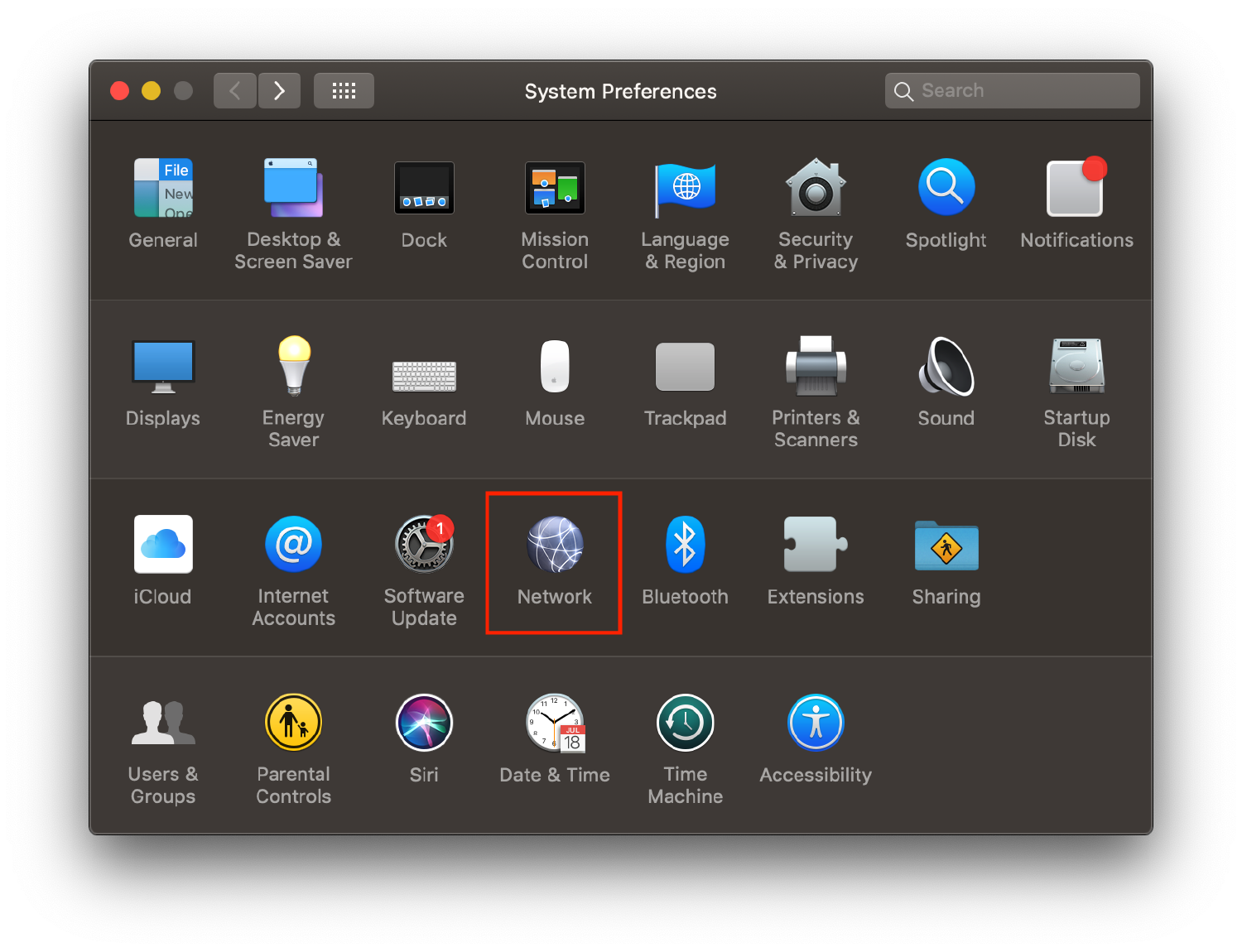Open iCloud settings
The height and width of the screenshot is (952, 1242).
click(162, 545)
